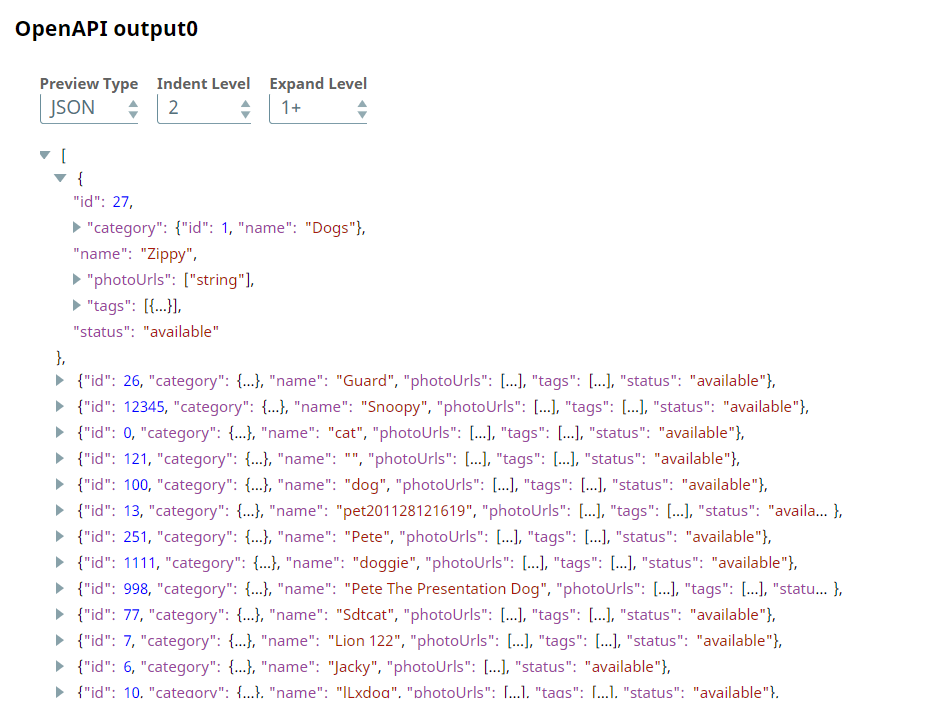Expand the Sdtcat record row

pos(61,615)
